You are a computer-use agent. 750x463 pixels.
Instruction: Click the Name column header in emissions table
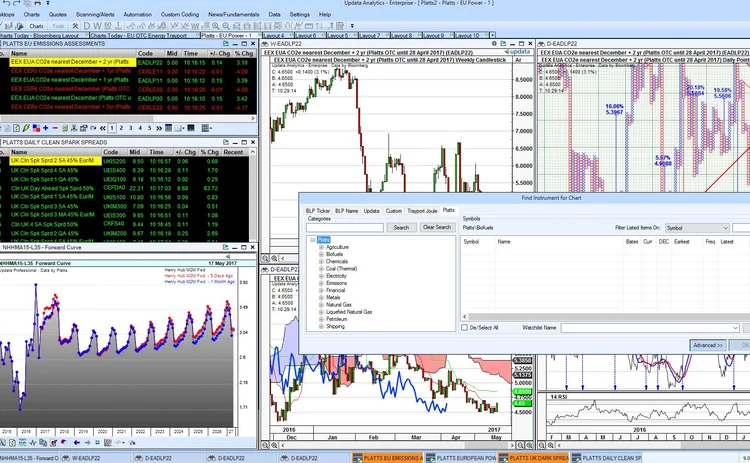(73, 54)
